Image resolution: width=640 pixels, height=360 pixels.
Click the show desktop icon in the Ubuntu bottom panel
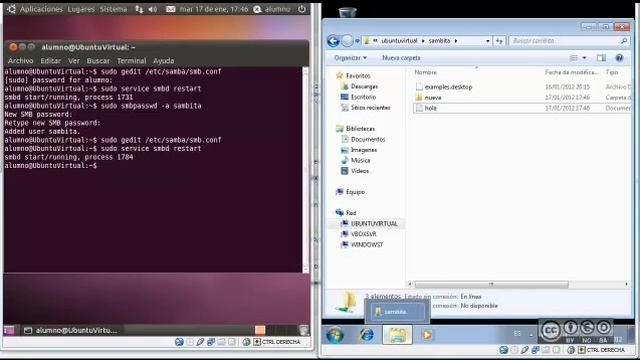pyautogui.click(x=9, y=330)
